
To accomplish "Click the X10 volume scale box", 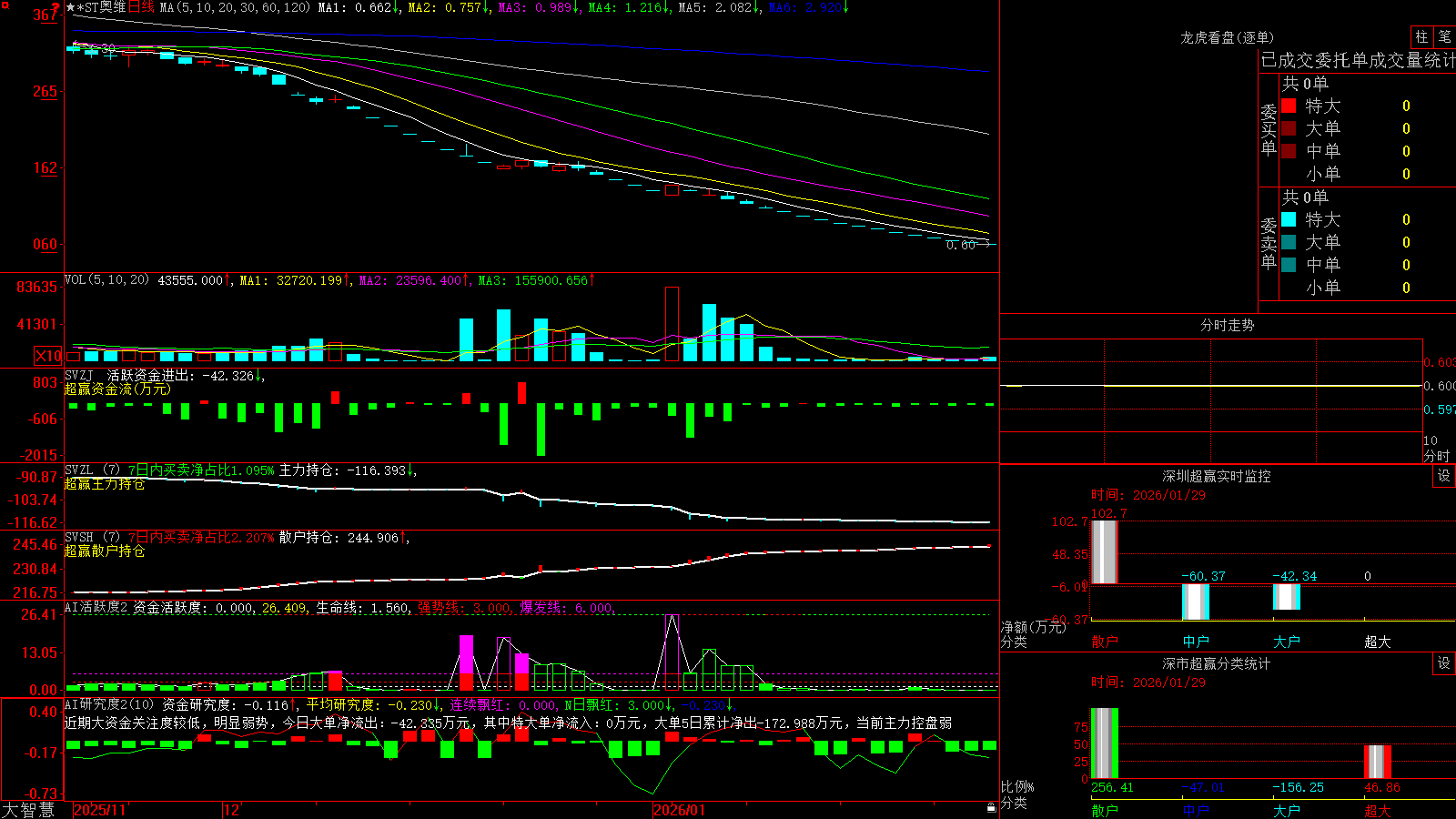I will coord(48,356).
